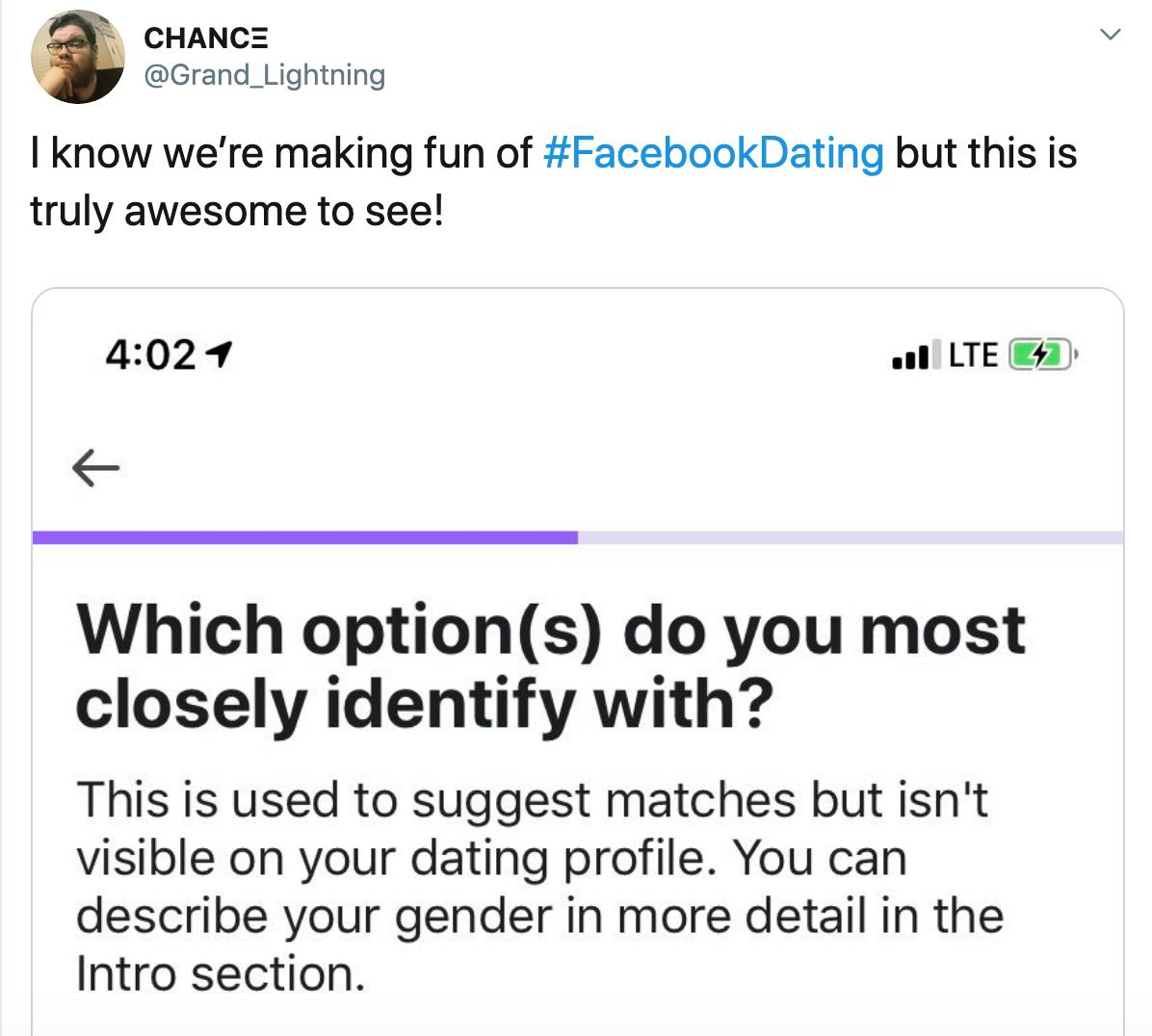Open the #FacebookDating hashtag
The width and height of the screenshot is (1152, 1036).
tap(713, 153)
